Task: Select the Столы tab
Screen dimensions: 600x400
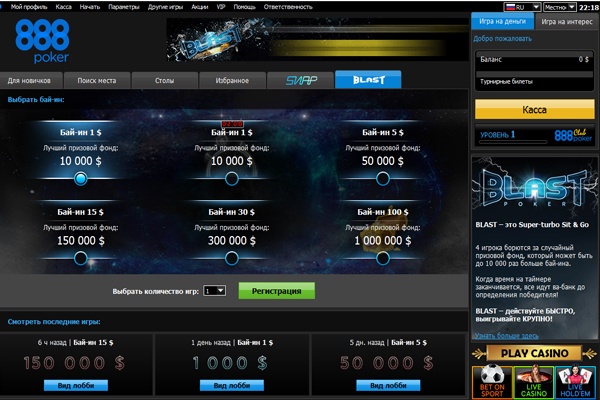Action: point(165,81)
